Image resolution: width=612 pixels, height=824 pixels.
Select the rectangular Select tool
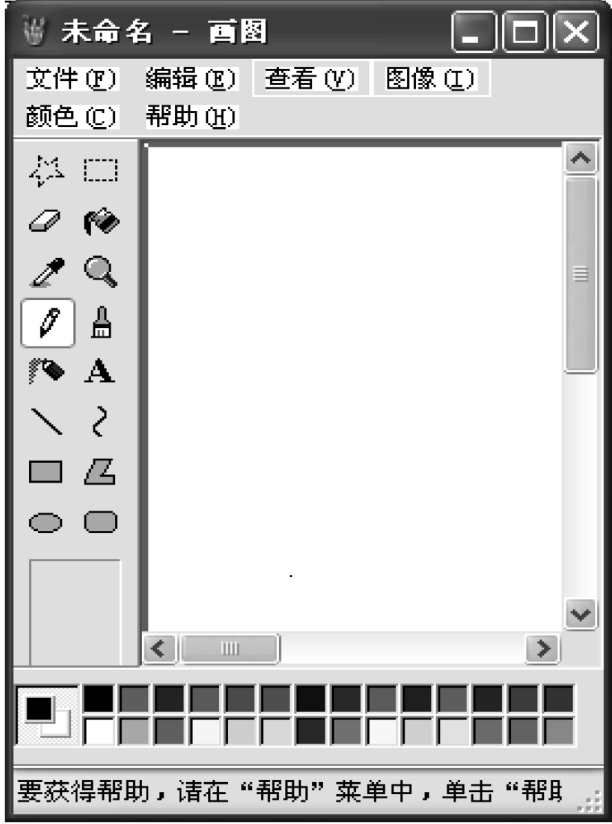pyautogui.click(x=100, y=170)
